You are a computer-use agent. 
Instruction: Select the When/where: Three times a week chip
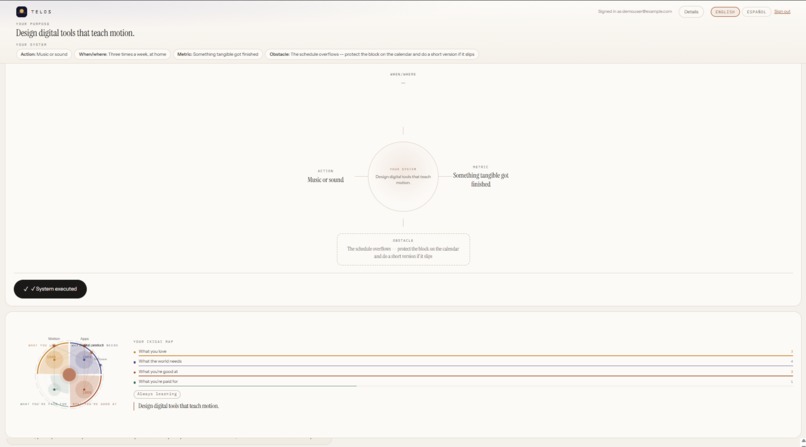point(122,54)
